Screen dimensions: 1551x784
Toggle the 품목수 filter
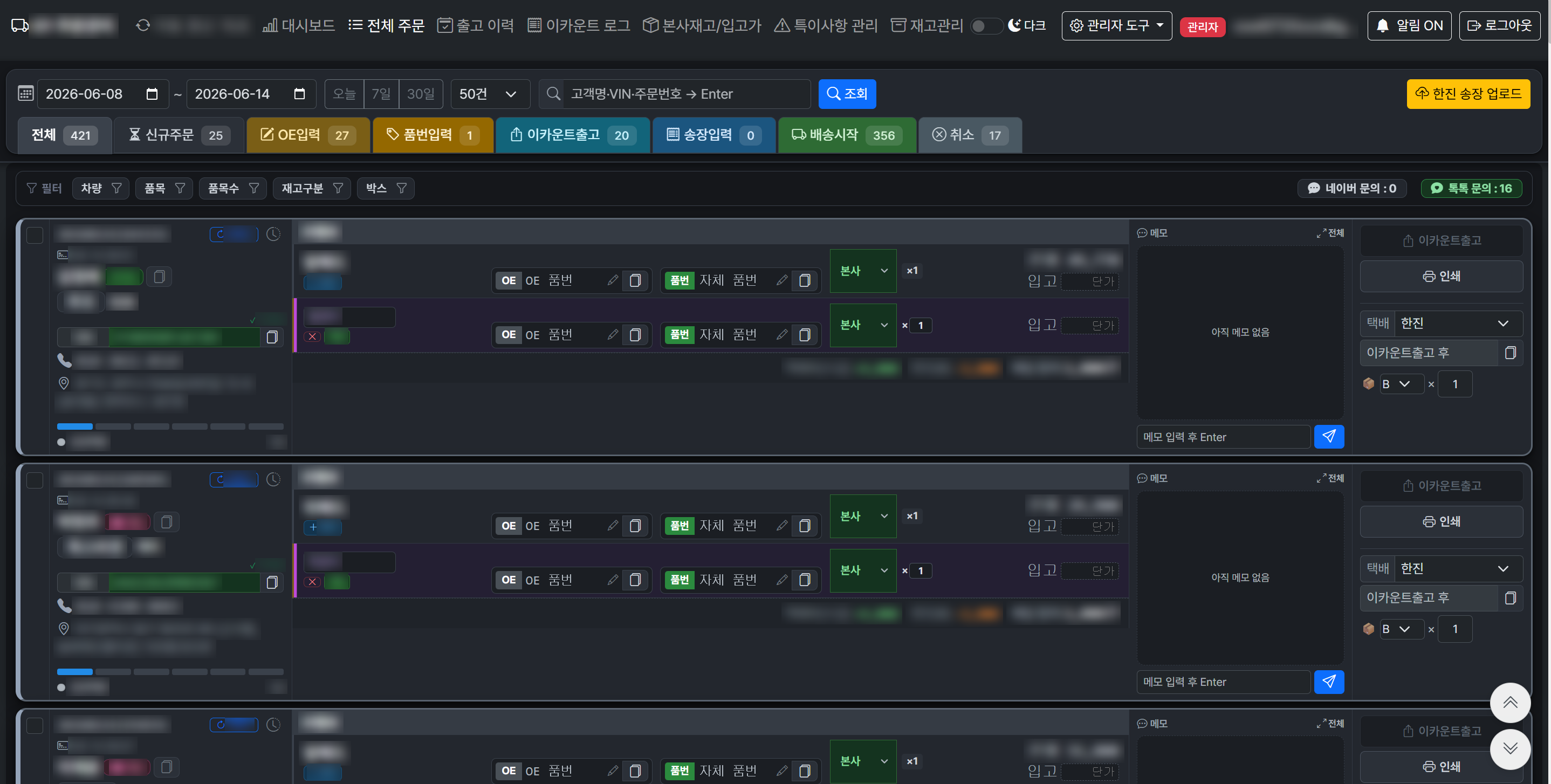click(232, 189)
